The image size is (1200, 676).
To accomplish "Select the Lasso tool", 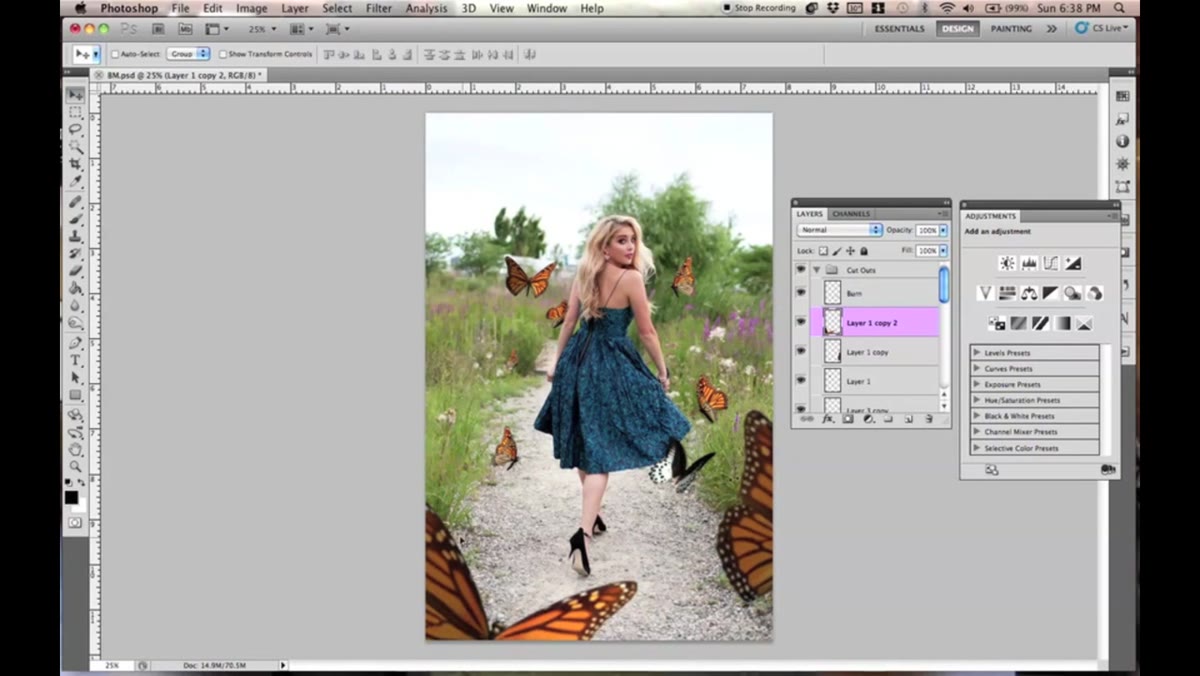I will click(x=75, y=130).
